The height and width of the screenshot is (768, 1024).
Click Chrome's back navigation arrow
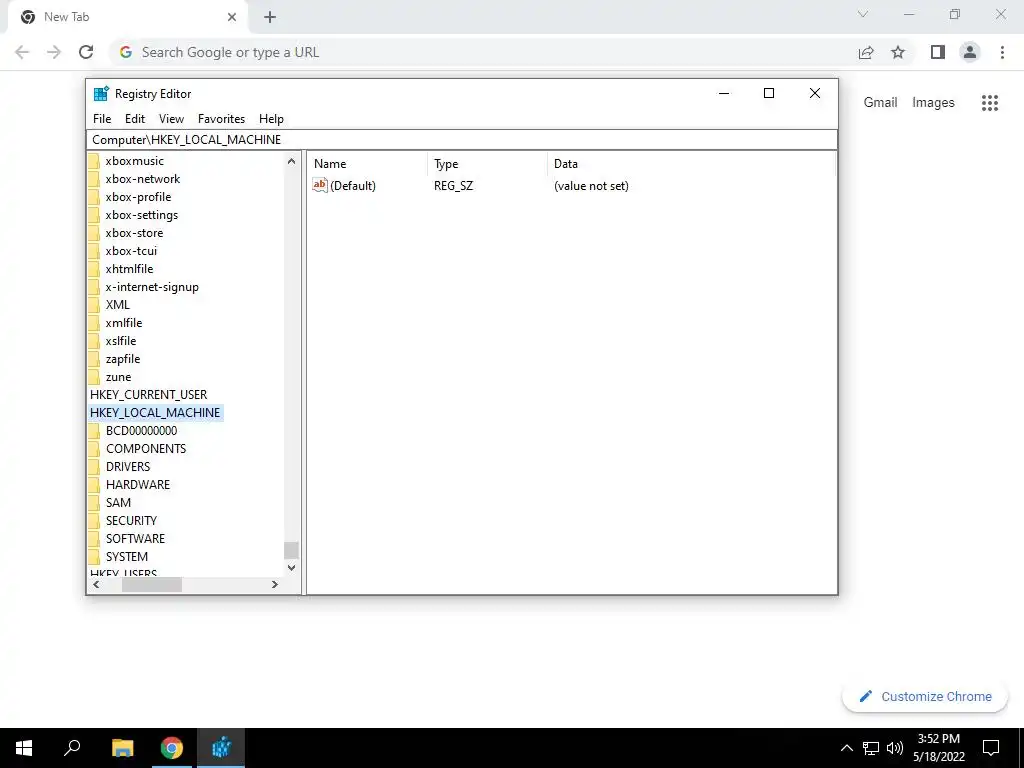[22, 52]
